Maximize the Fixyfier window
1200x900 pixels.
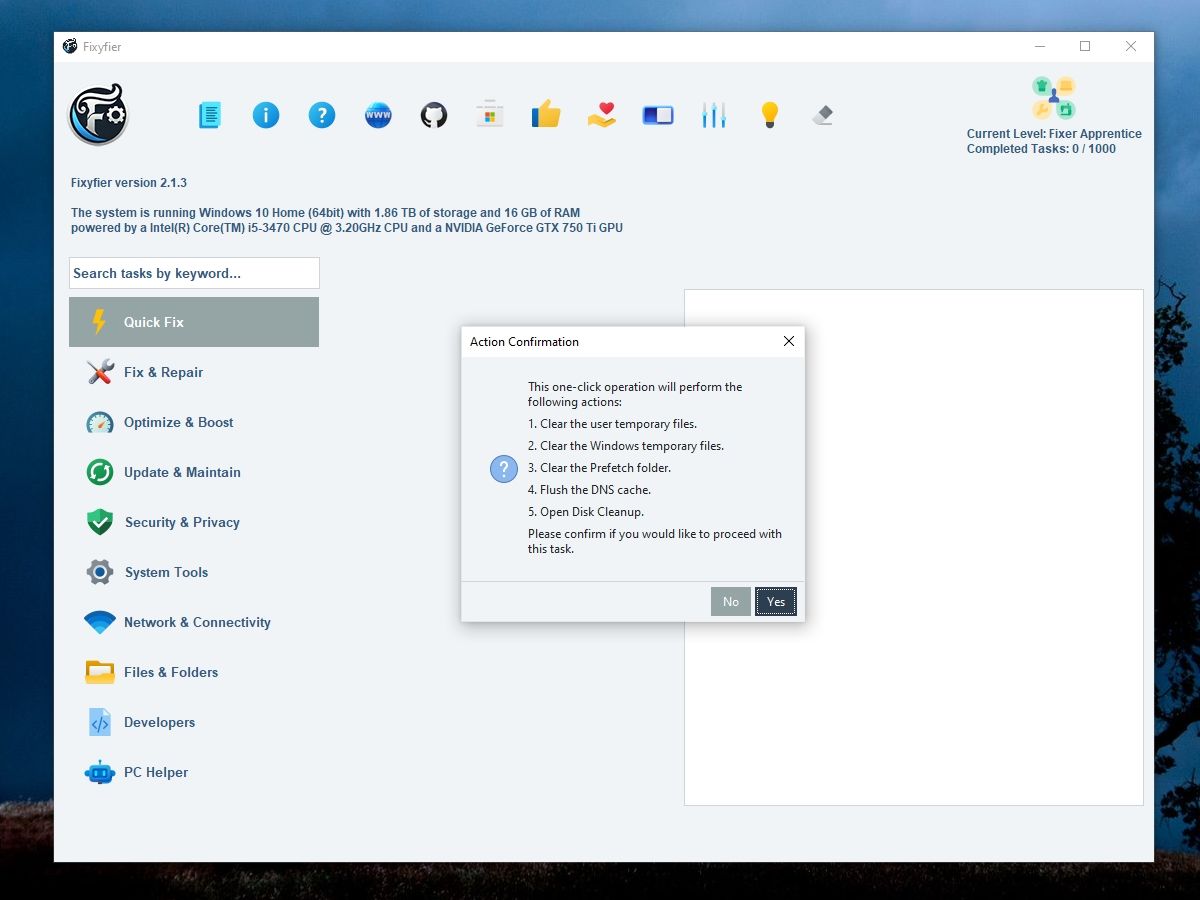click(x=1085, y=46)
